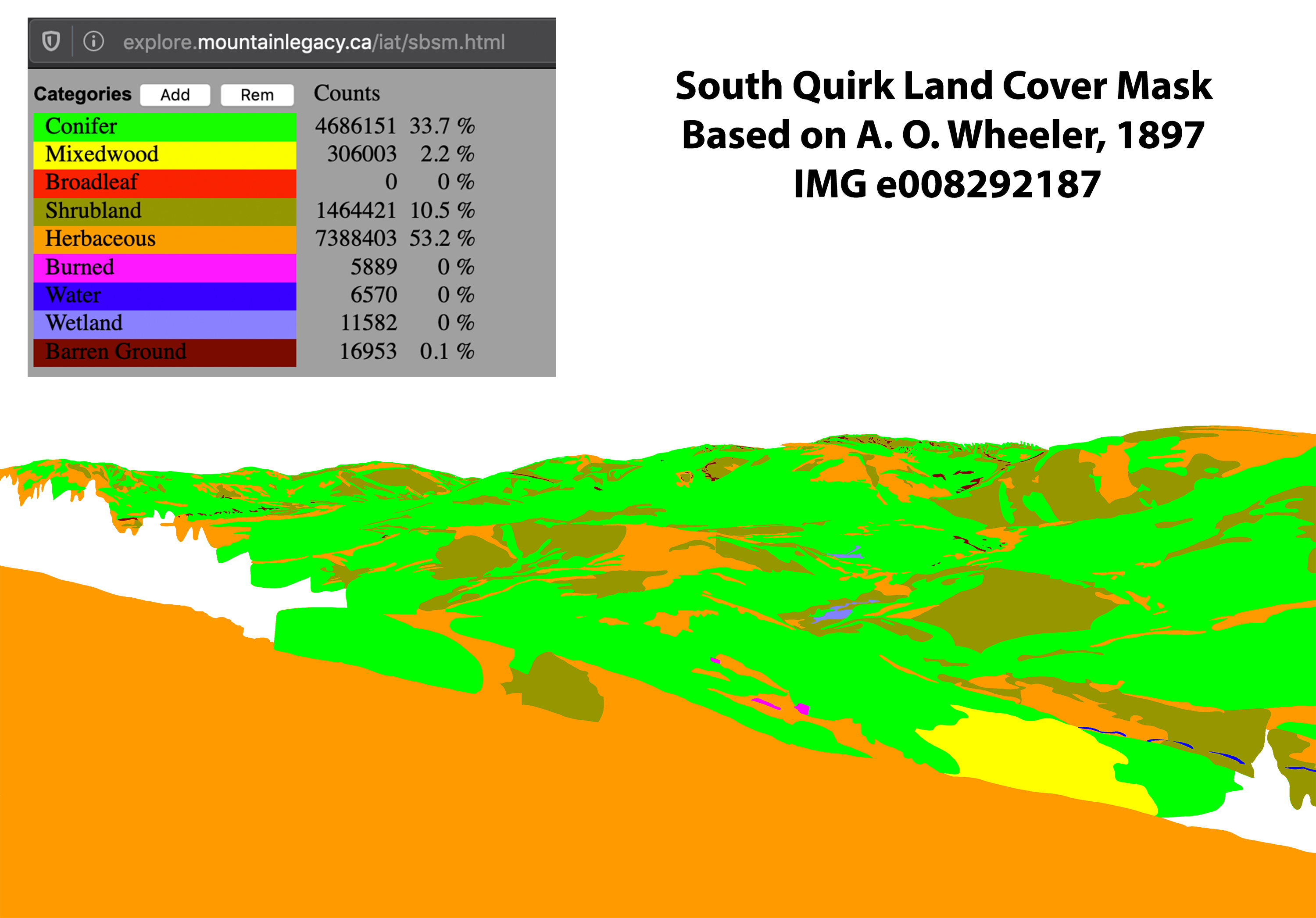The height and width of the screenshot is (918, 1316).
Task: Select the Burned magenta category swatch
Action: 164,267
